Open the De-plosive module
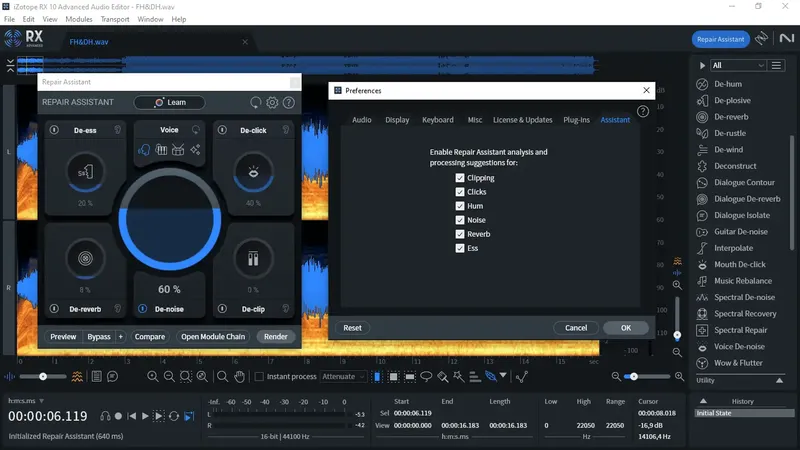The image size is (800, 450). (732, 101)
